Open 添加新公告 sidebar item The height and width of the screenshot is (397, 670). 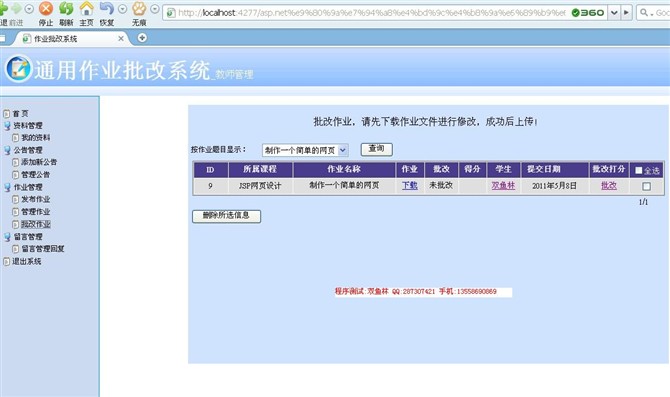(39, 162)
